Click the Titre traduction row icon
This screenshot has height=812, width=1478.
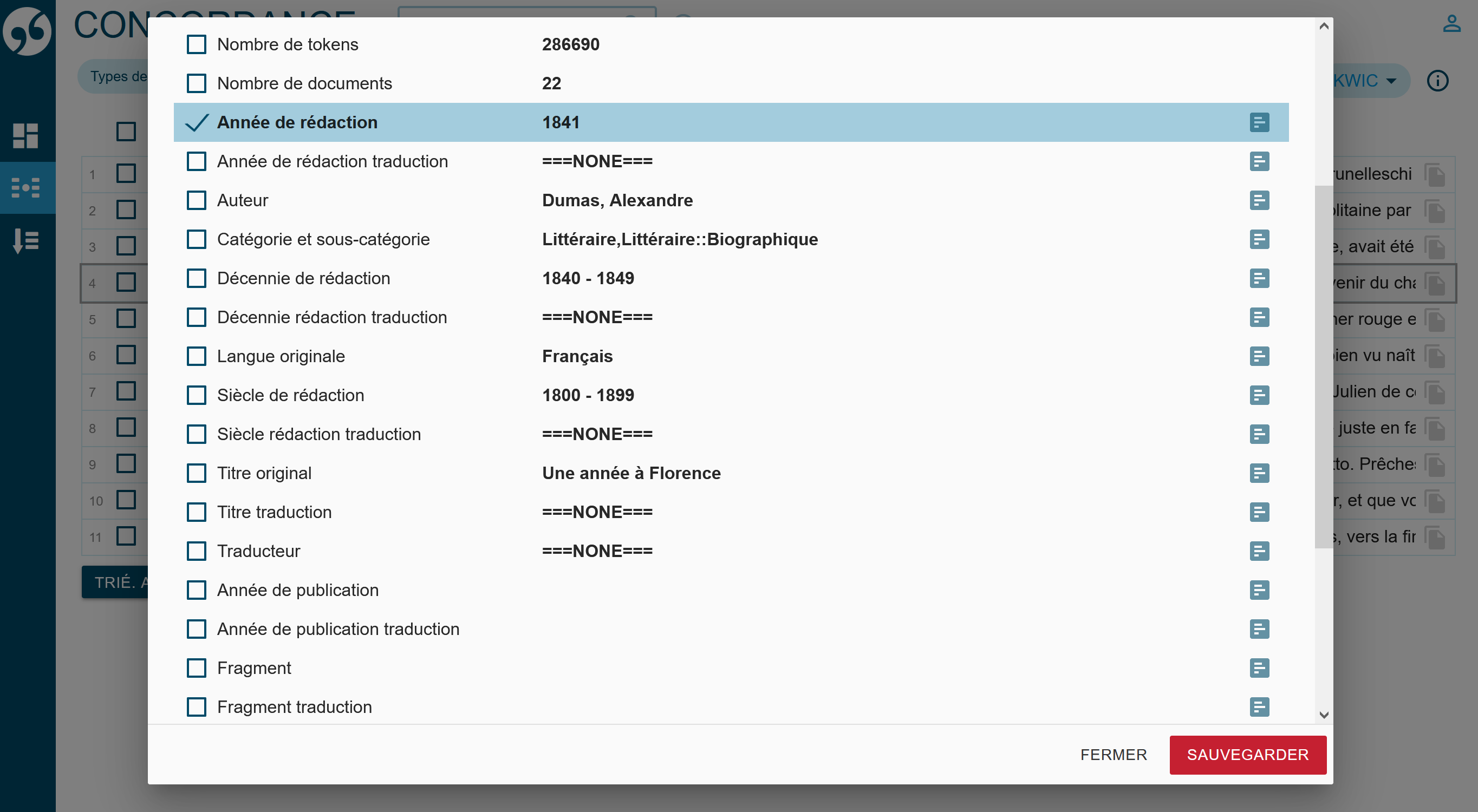(x=1259, y=512)
